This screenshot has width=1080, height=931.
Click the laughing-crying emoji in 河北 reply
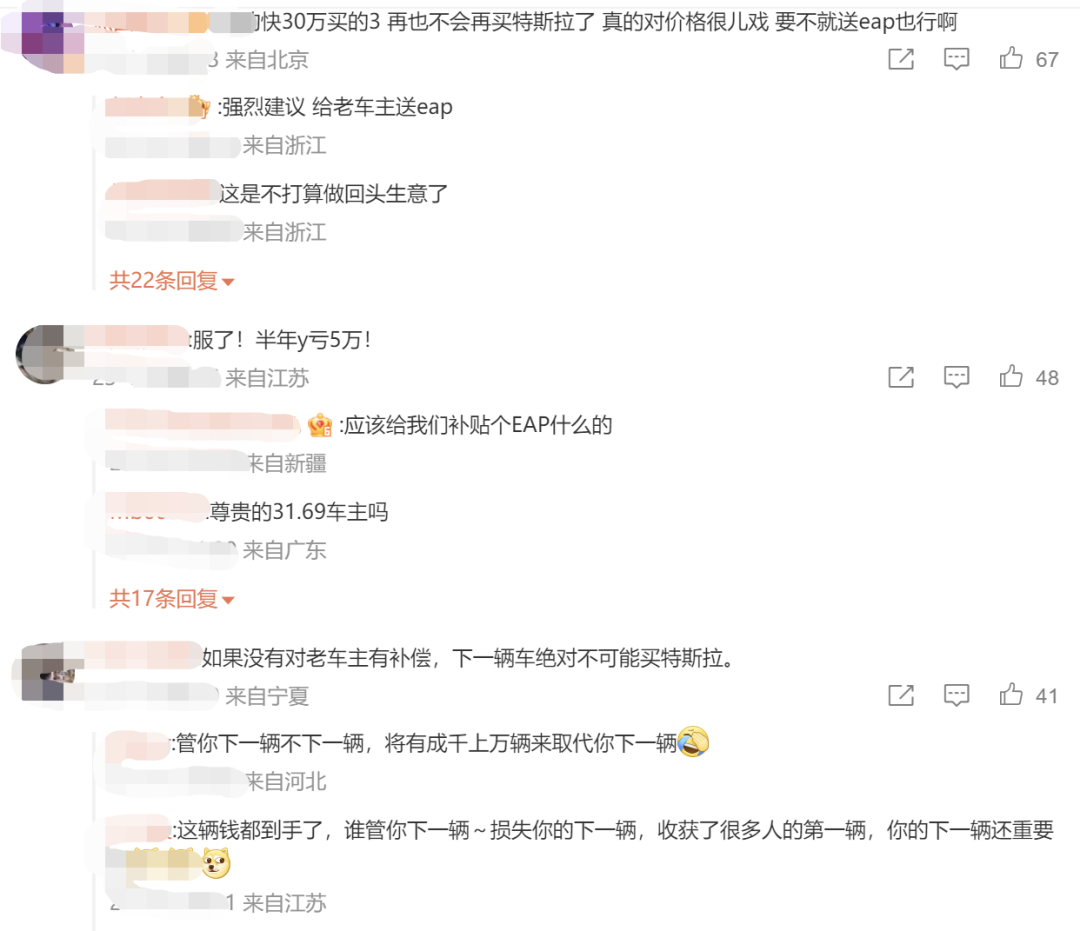(x=694, y=742)
